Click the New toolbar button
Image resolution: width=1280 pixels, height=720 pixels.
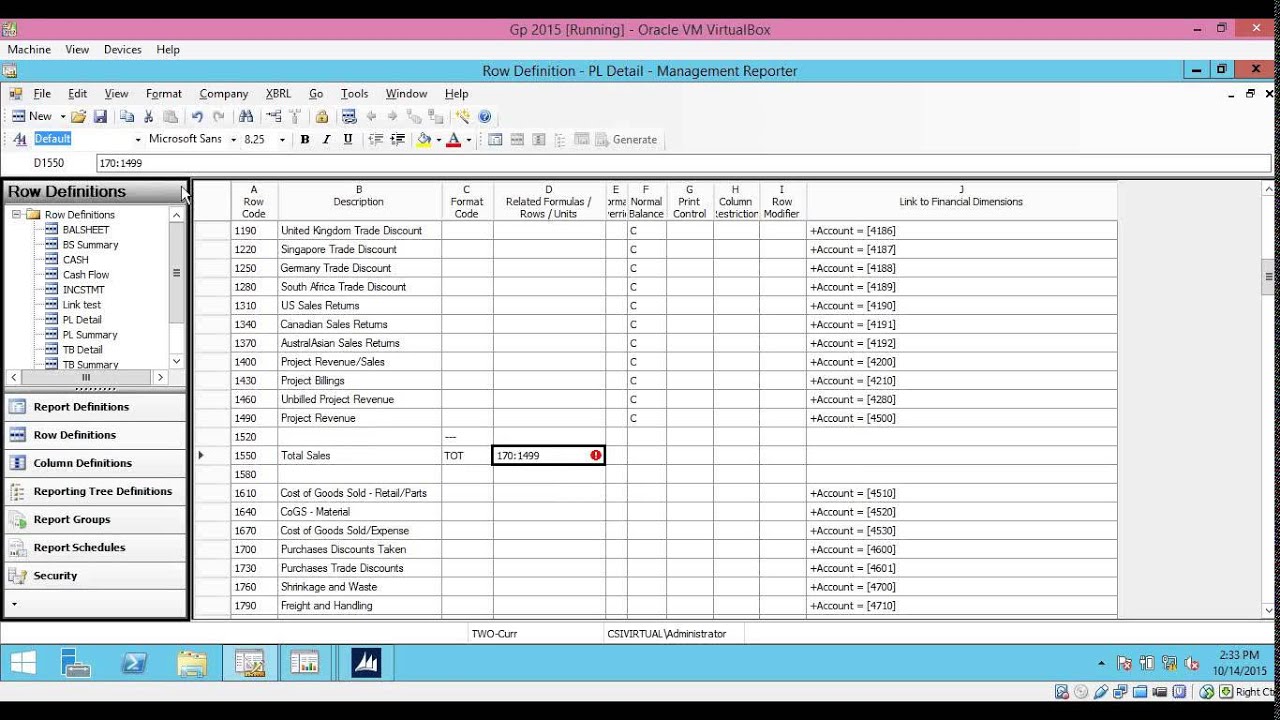tap(32, 117)
